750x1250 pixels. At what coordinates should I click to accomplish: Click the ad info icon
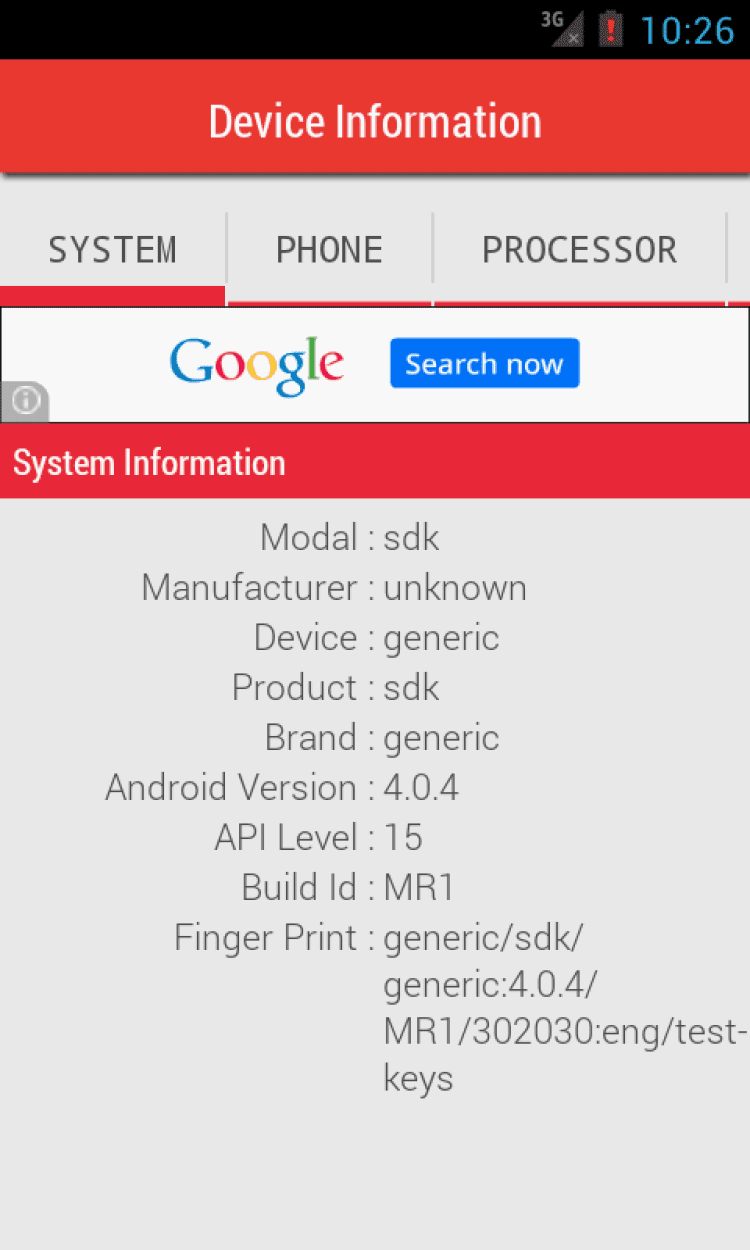pos(25,402)
